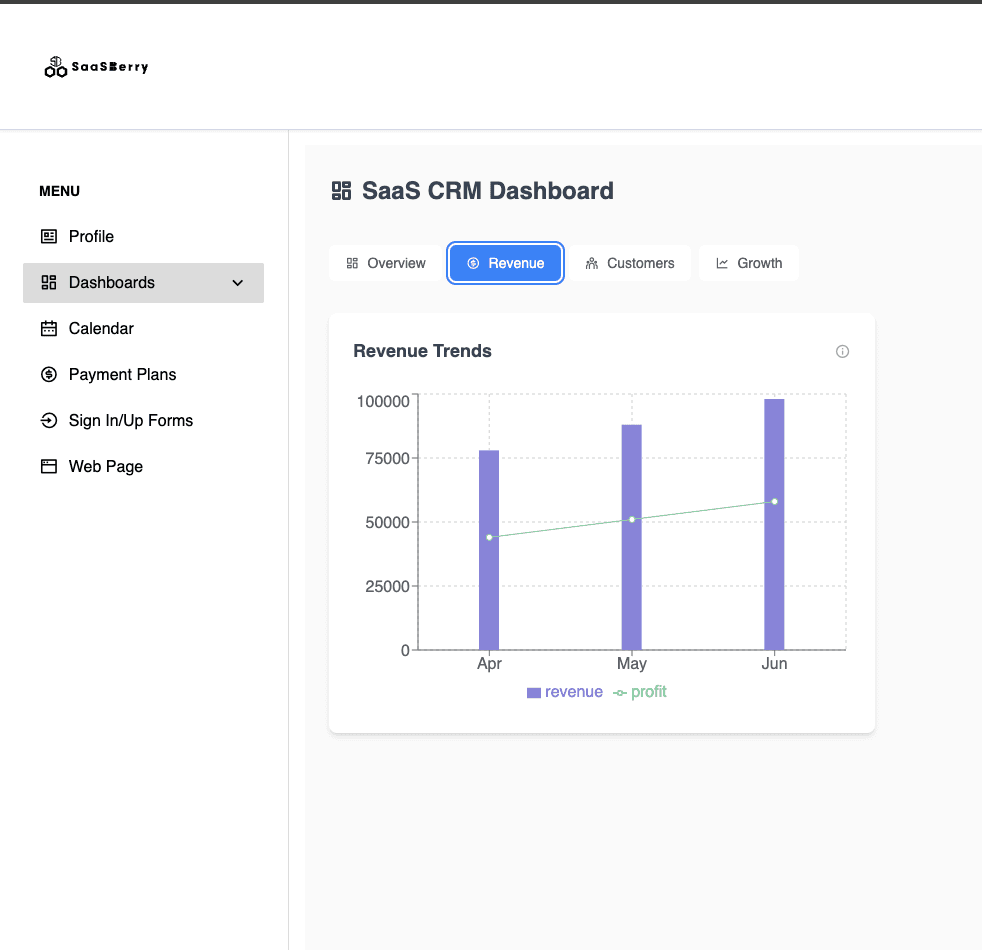The image size is (982, 950).
Task: Go to the Growth view
Action: pos(748,262)
